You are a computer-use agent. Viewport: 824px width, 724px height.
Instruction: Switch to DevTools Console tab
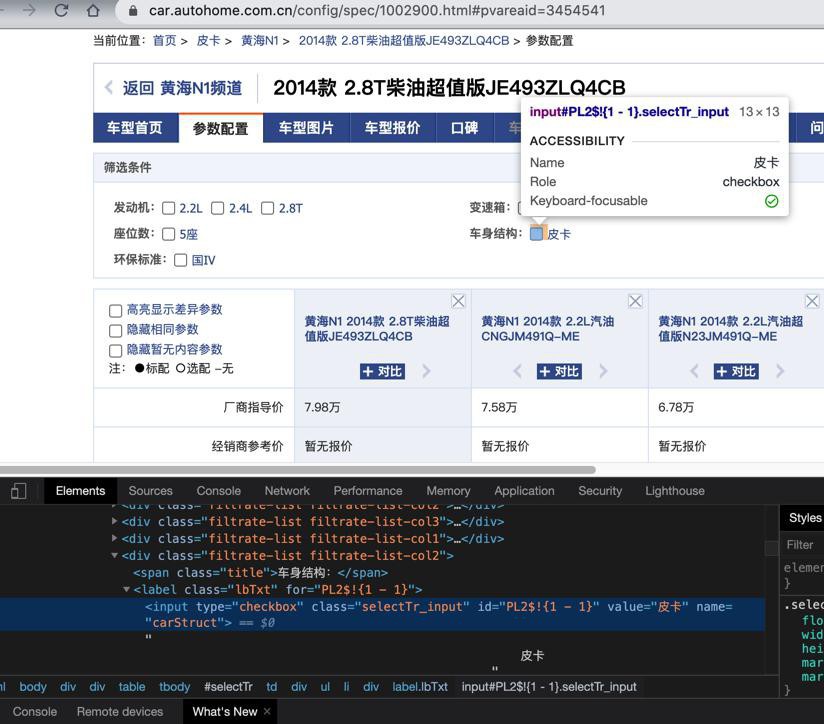coord(219,491)
